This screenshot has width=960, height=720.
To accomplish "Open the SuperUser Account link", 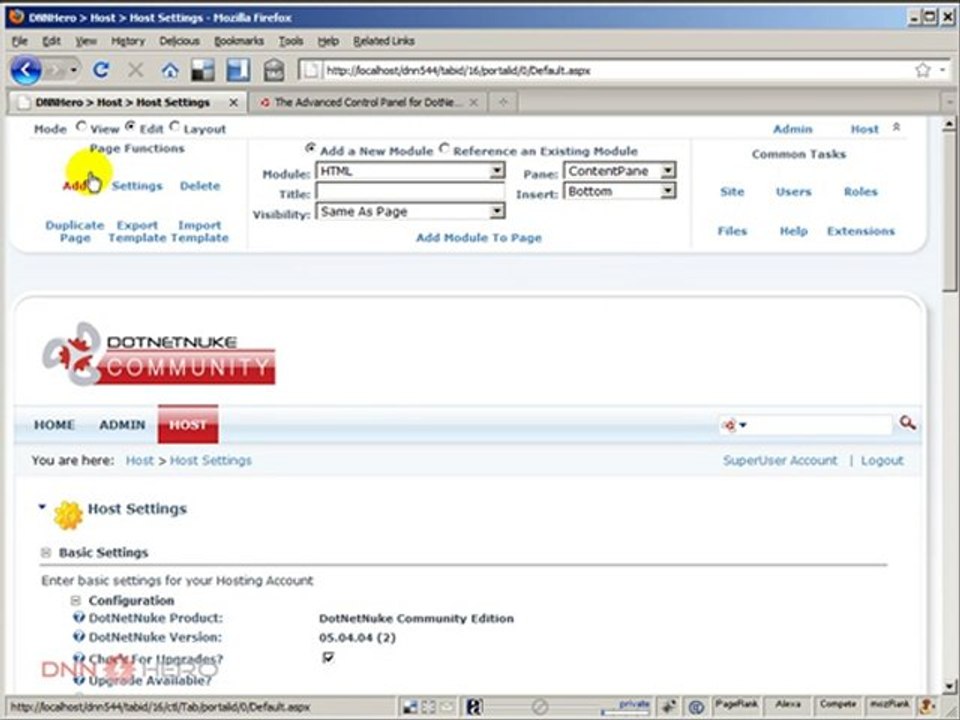I will [x=780, y=460].
